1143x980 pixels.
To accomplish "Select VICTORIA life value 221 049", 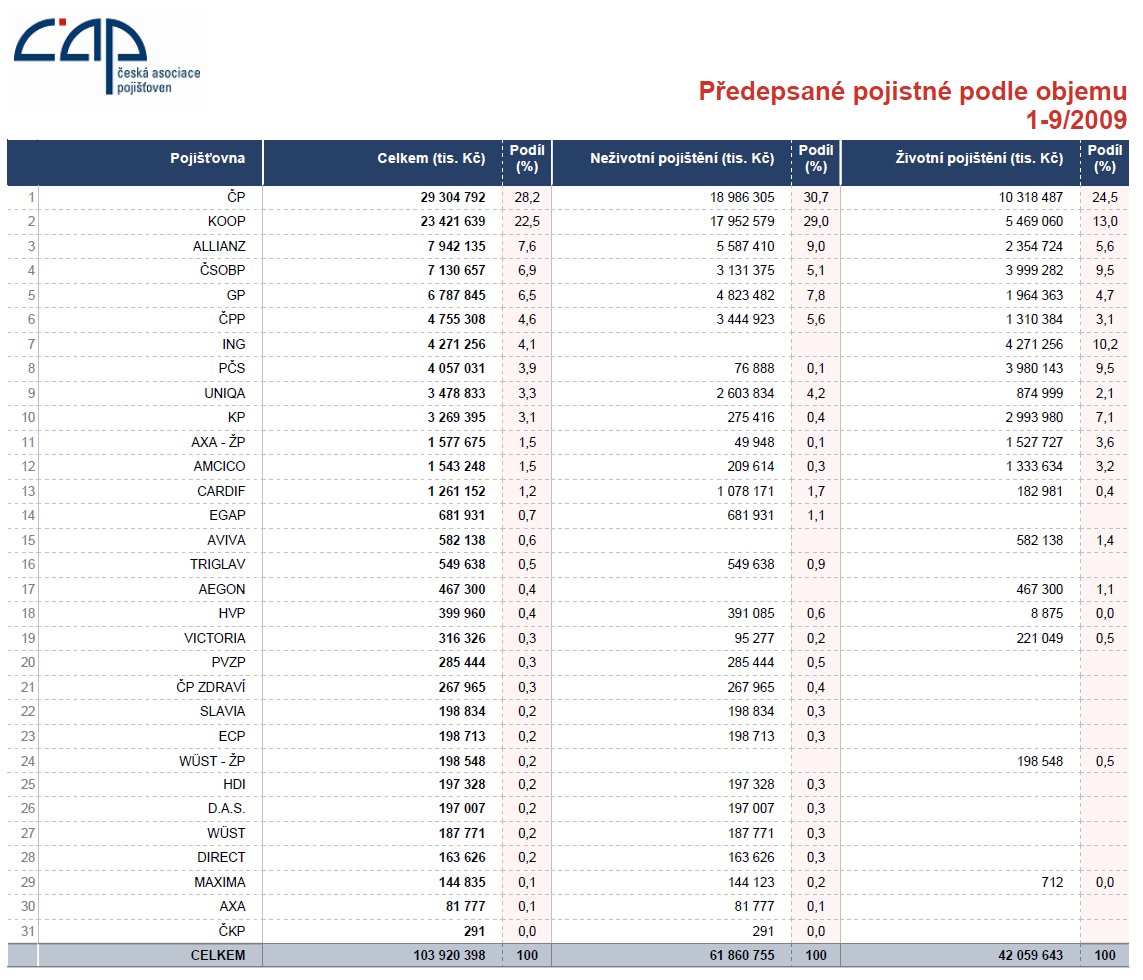I will tap(1040, 638).
